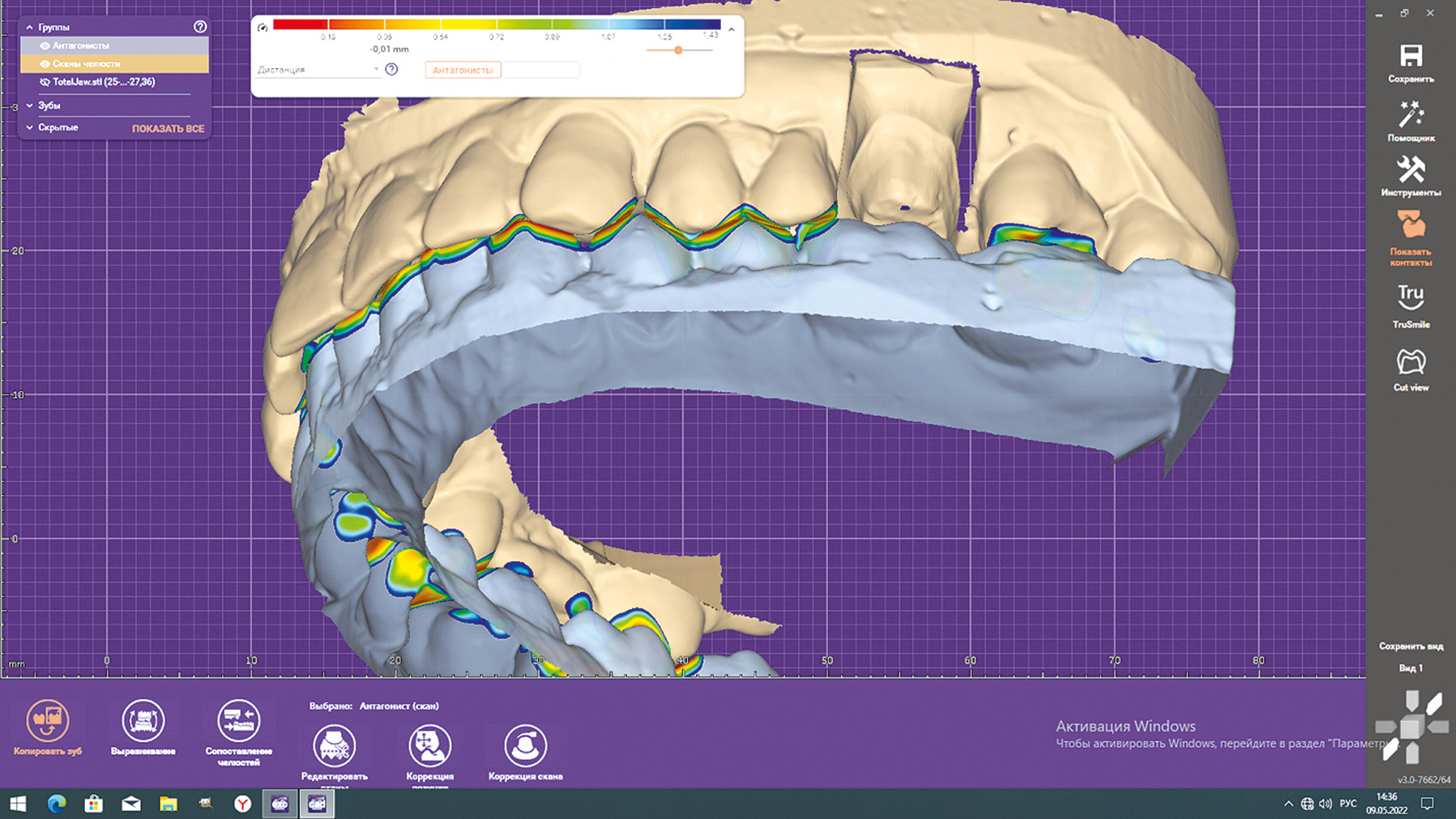
Task: Click the distance scale slider handle
Action: [678, 50]
